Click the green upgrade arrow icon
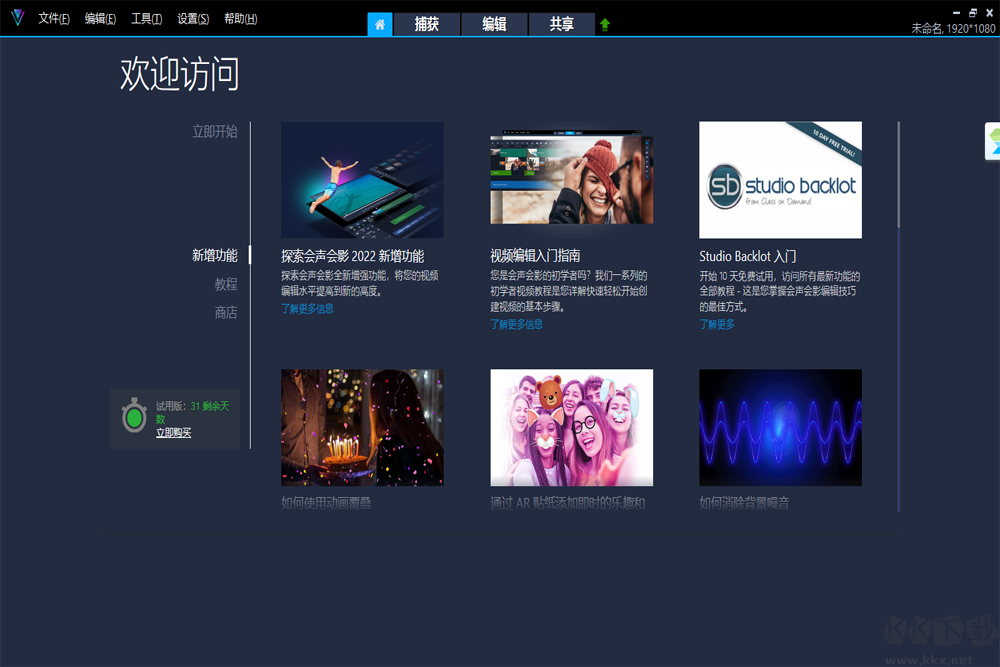The height and width of the screenshot is (667, 1000). tap(604, 23)
